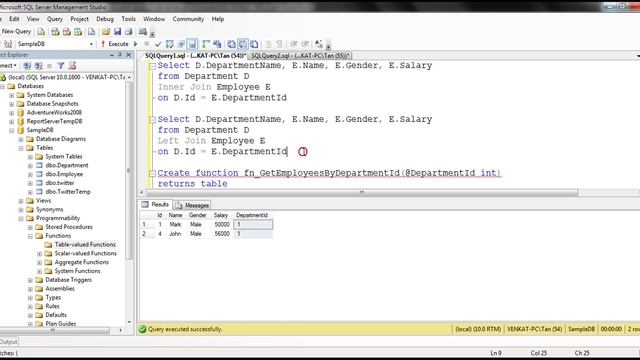Select the Table-valued Functions folder
The image size is (640, 360).
[x=85, y=244]
